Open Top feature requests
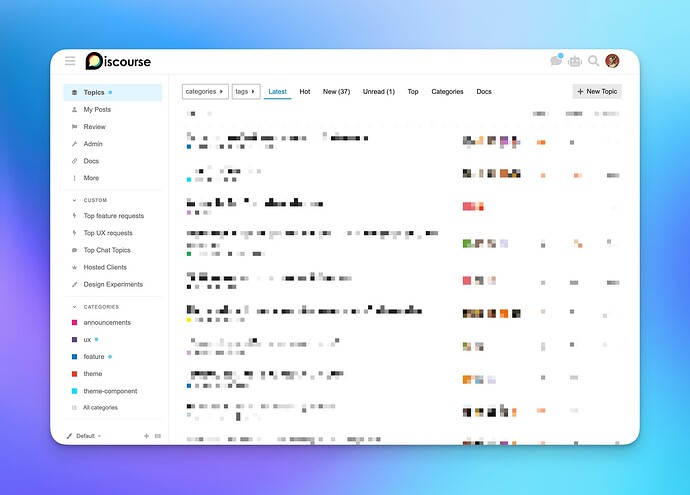The width and height of the screenshot is (690, 495). pyautogui.click(x=114, y=216)
